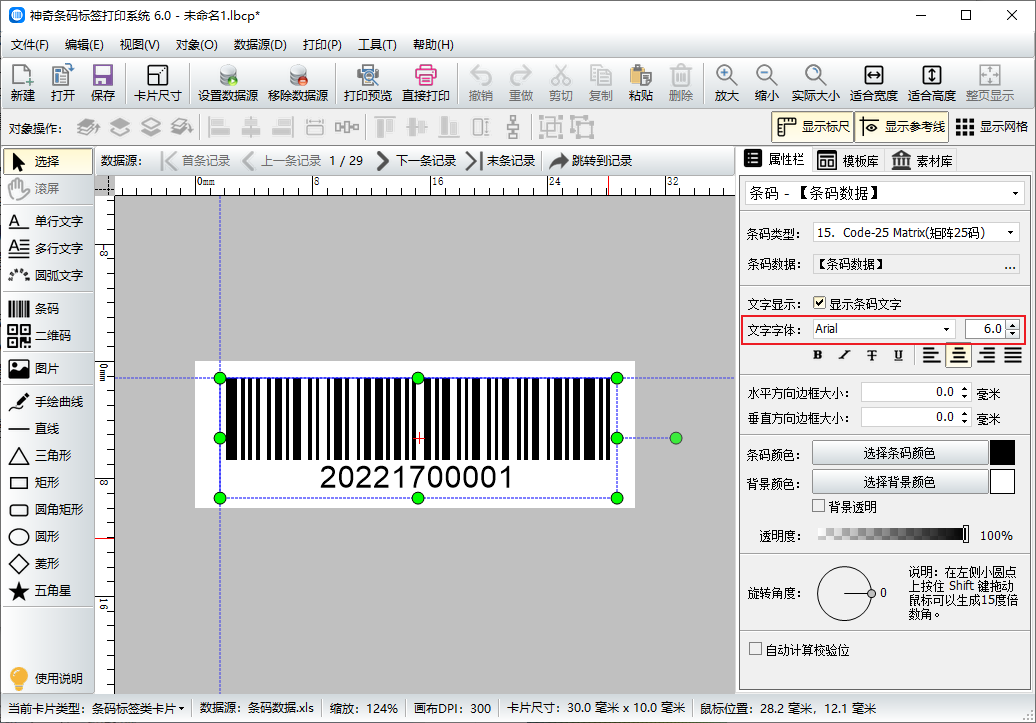Toggle bold for barcode text
Viewport: 1036px width, 723px height.
(817, 356)
